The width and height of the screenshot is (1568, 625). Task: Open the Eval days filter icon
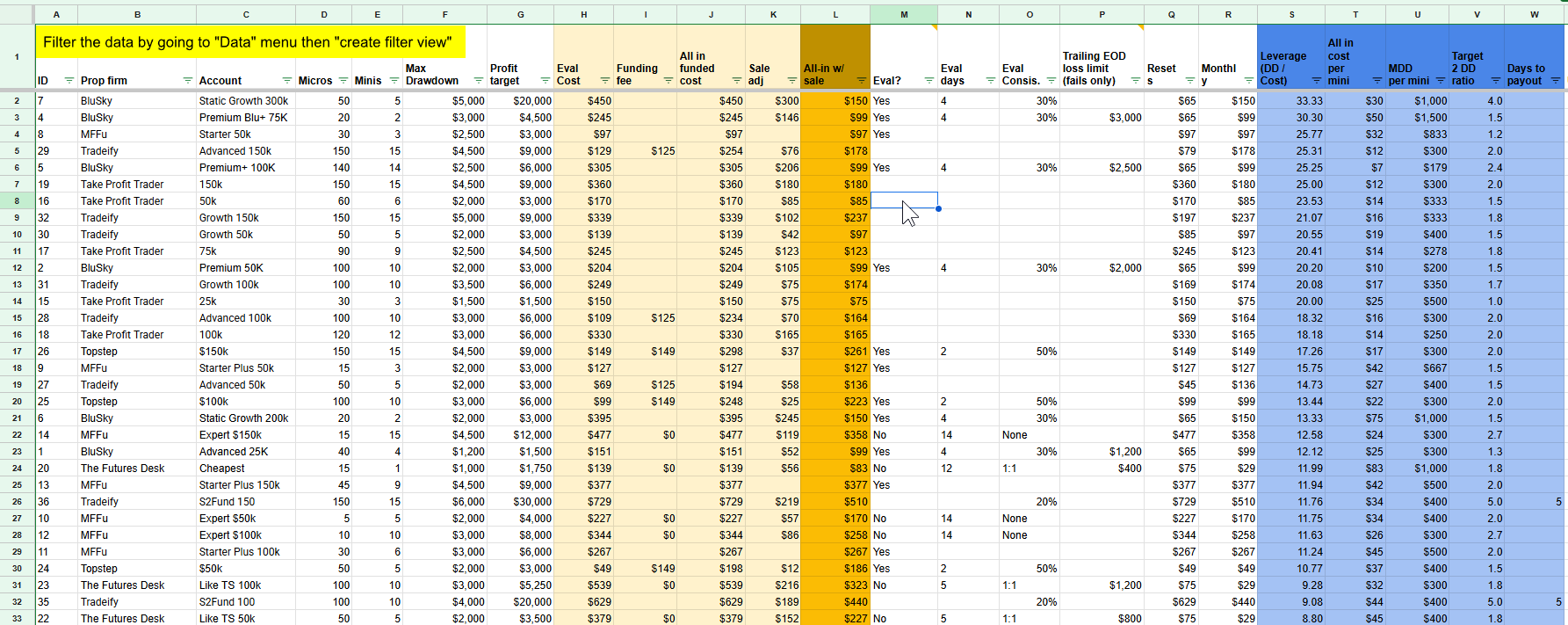[990, 80]
